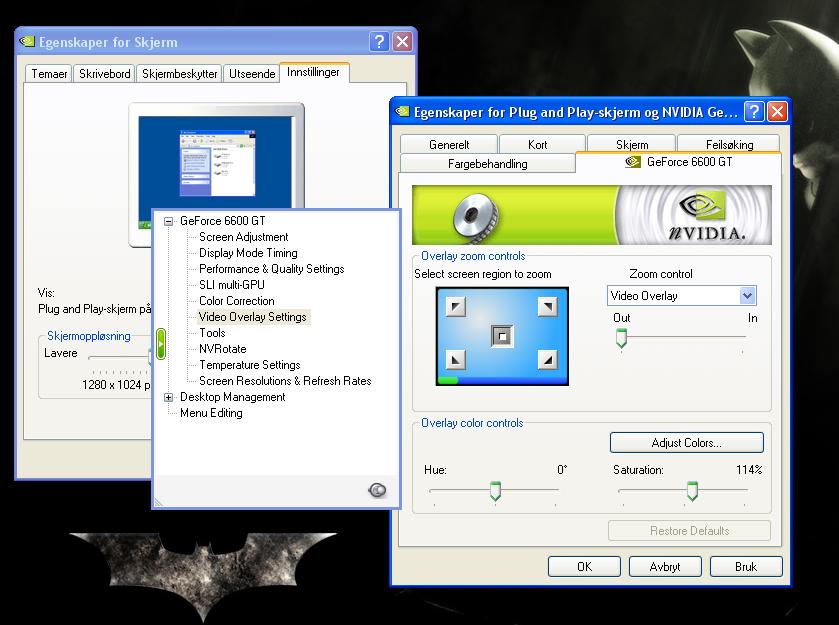839x625 pixels.
Task: Select the Innstillinger tab
Action: [x=314, y=72]
